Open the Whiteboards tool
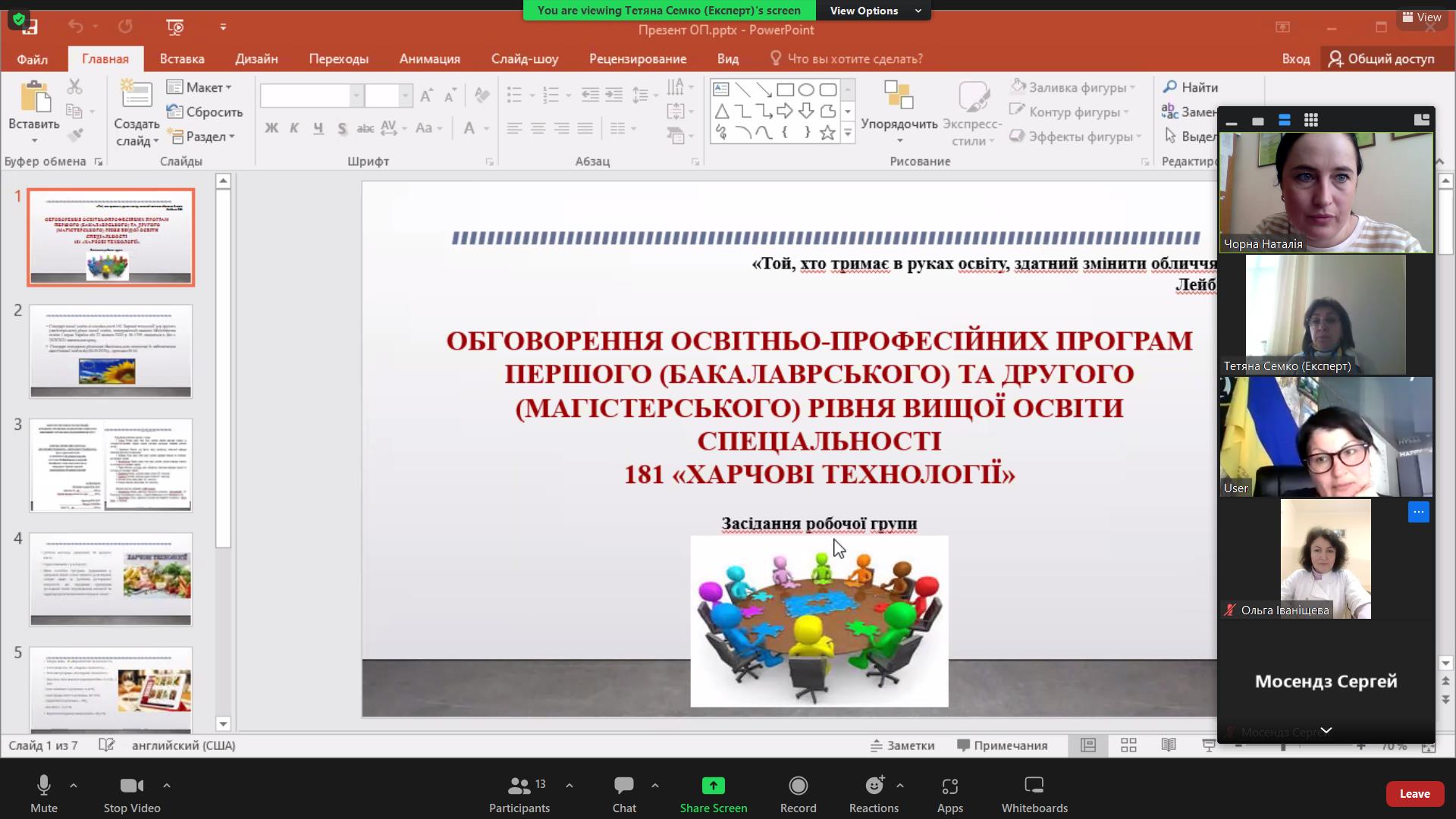Image resolution: width=1456 pixels, height=819 pixels. tap(1034, 786)
